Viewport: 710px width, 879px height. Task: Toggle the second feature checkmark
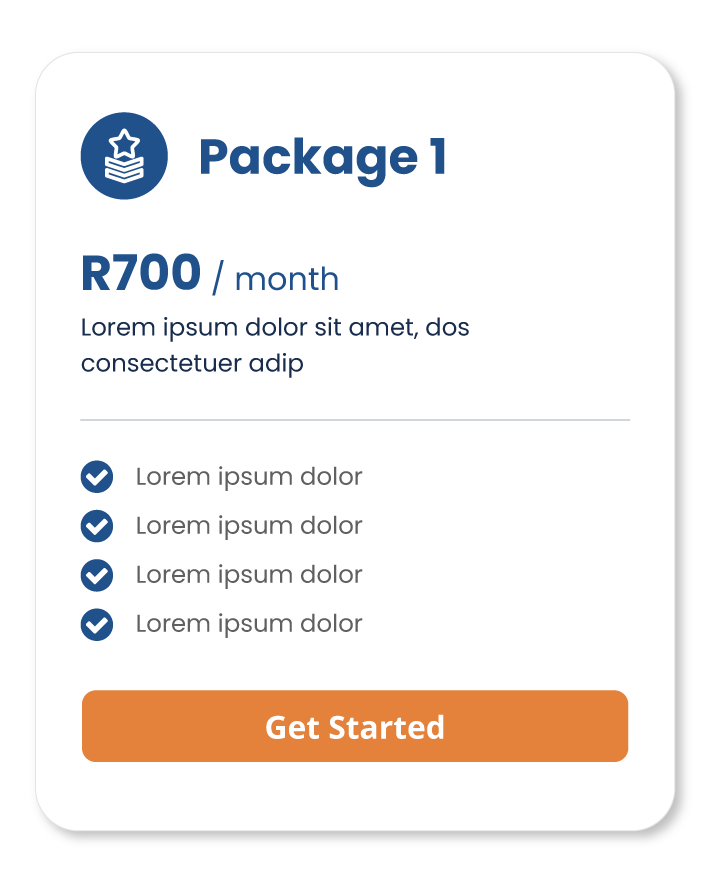pyautogui.click(x=97, y=526)
